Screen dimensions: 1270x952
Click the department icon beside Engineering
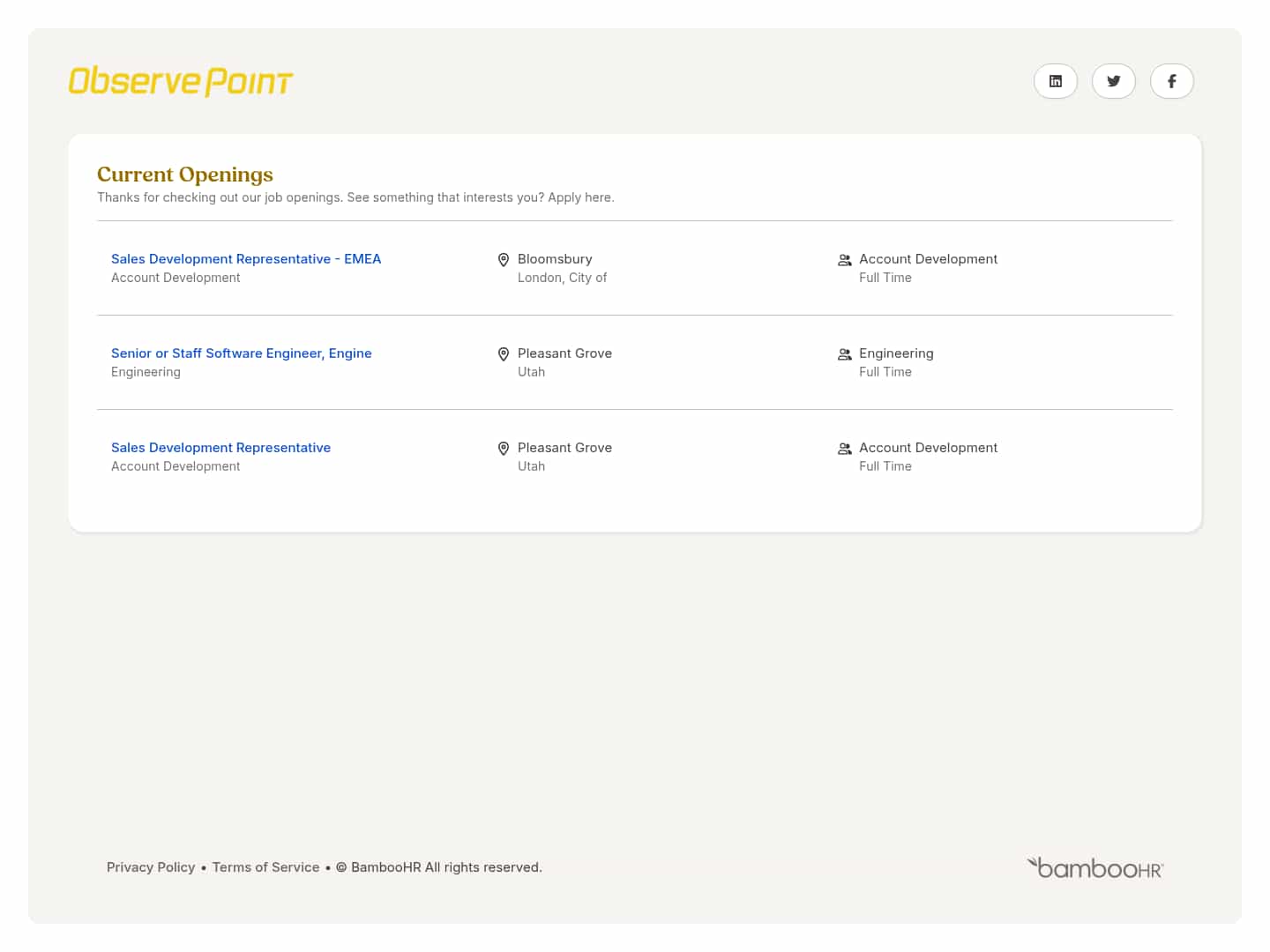(x=844, y=353)
